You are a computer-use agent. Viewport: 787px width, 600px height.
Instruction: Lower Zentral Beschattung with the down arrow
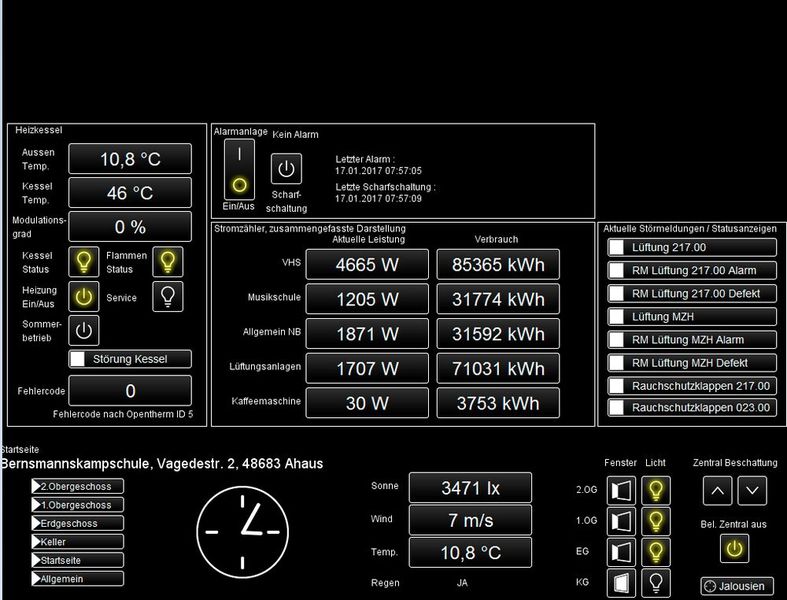[752, 491]
